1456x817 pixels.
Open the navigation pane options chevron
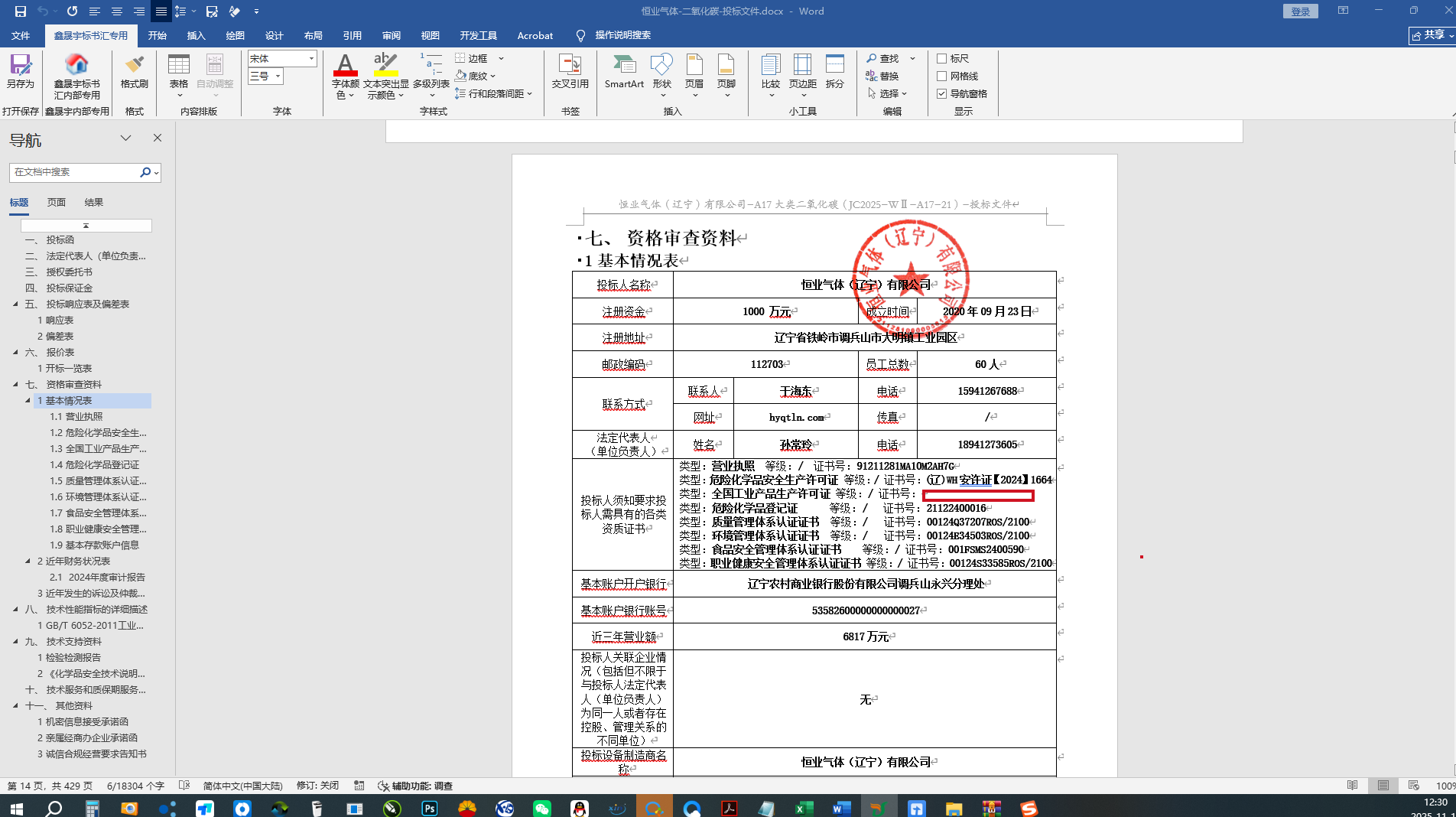pos(126,138)
